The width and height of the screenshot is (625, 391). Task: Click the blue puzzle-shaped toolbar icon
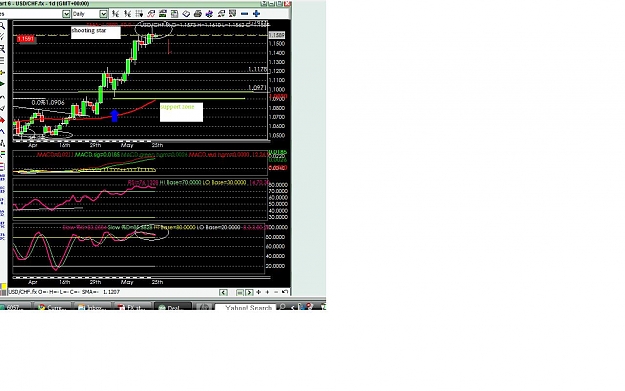[x=209, y=14]
